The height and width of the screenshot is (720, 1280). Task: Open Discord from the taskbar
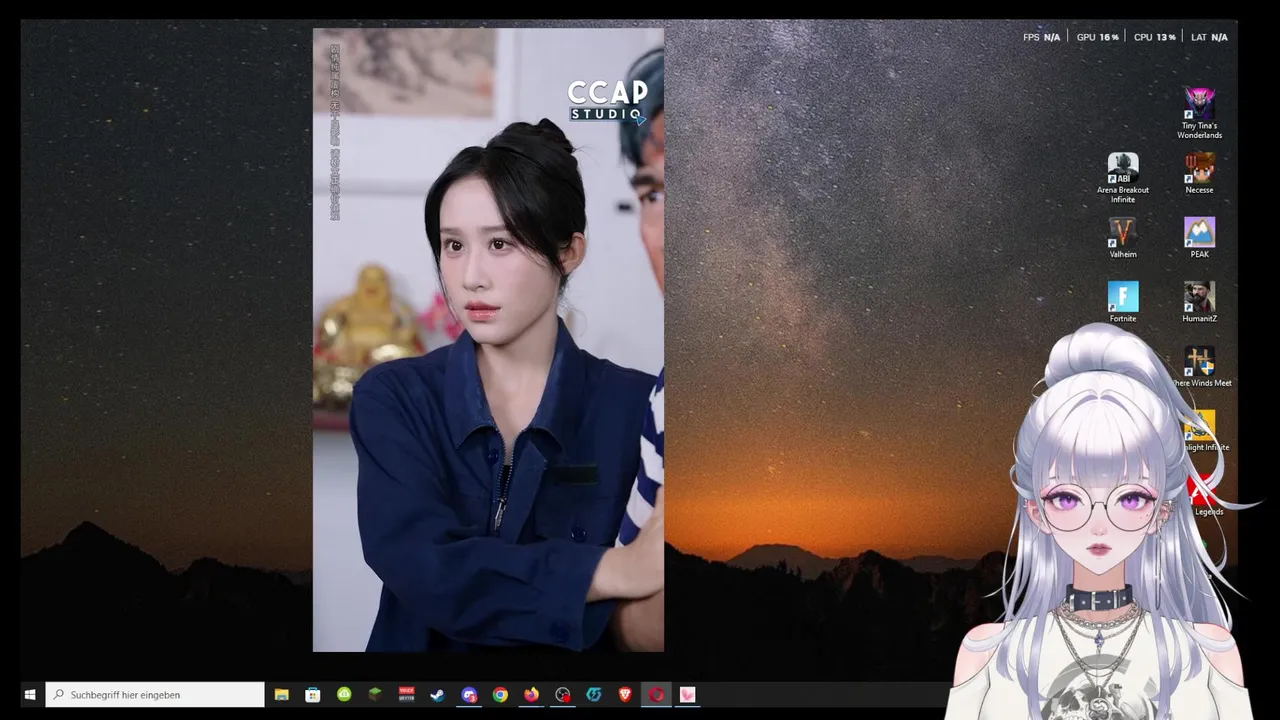(469, 694)
